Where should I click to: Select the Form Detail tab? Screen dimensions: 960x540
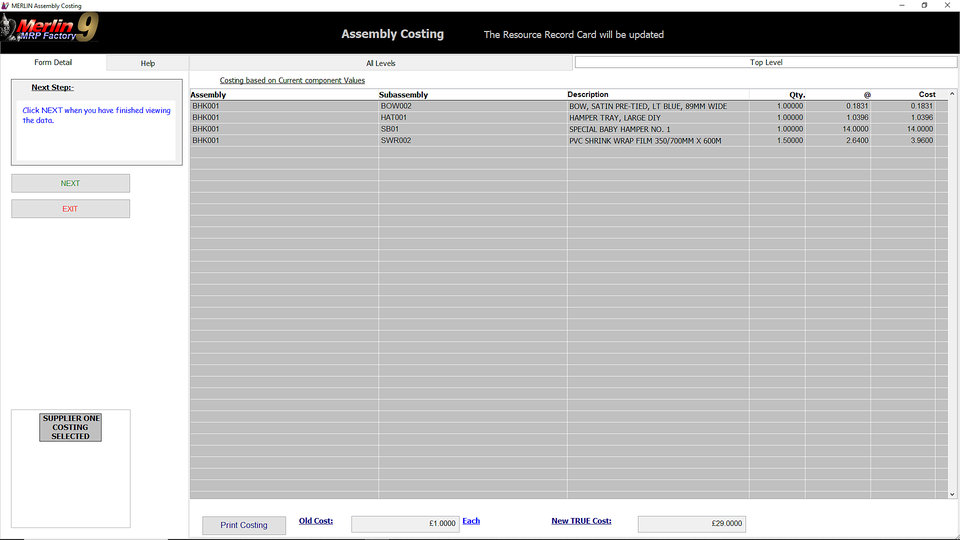pyautogui.click(x=53, y=62)
